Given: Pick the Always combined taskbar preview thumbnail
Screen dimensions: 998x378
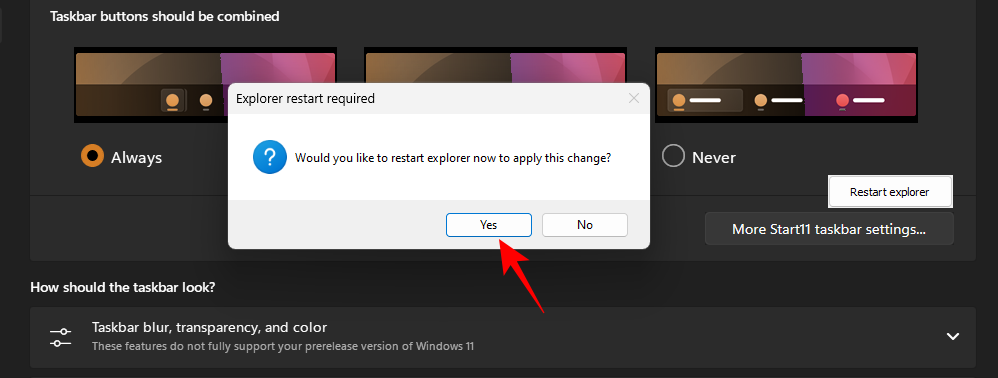Looking at the screenshot, I should (x=205, y=85).
